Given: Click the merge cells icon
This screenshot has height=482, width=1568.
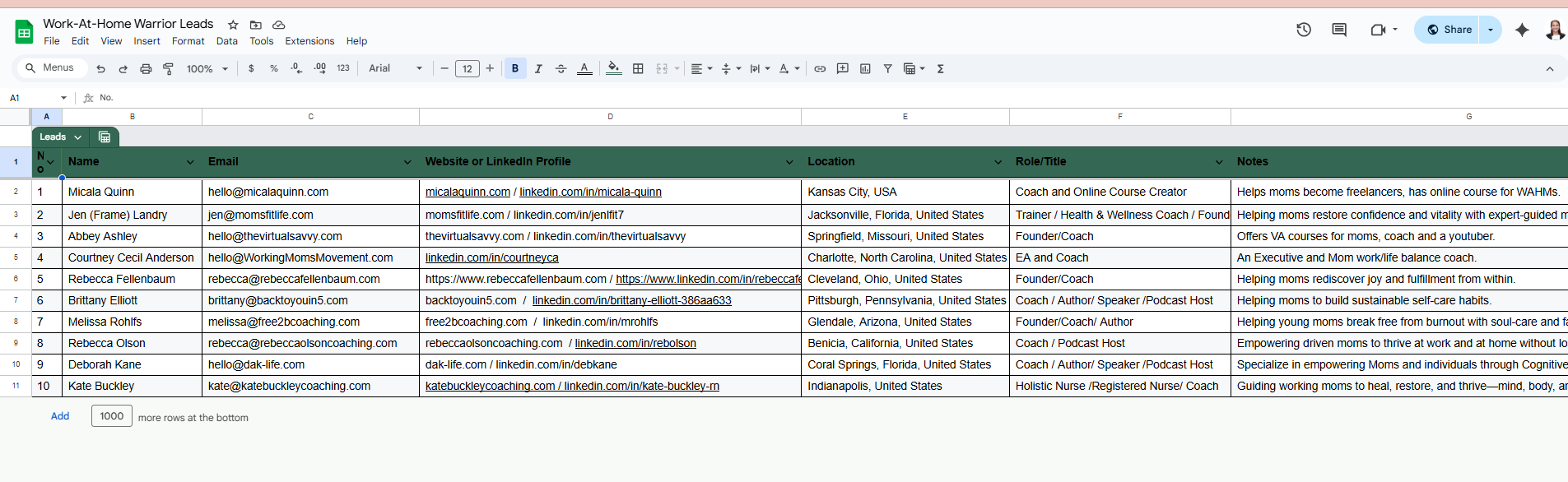Looking at the screenshot, I should tap(662, 69).
